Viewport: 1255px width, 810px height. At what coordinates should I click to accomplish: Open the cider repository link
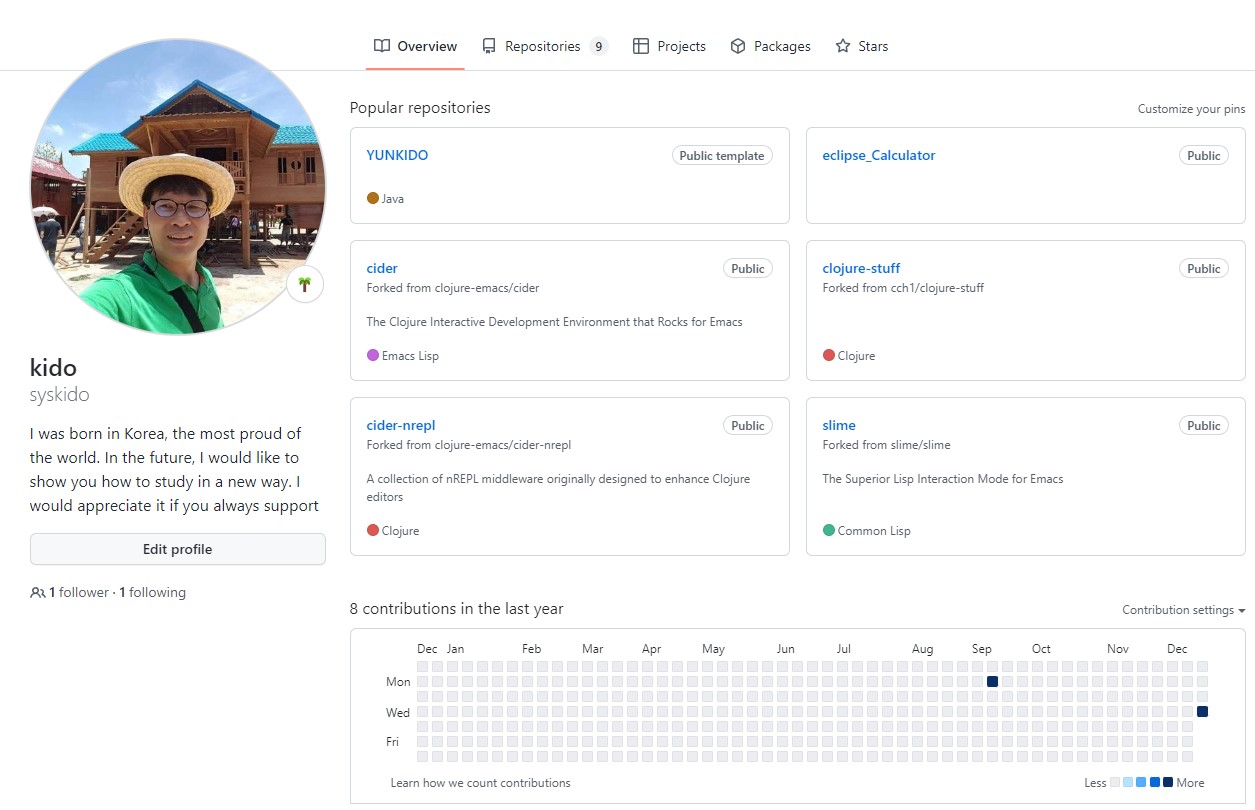pos(382,268)
